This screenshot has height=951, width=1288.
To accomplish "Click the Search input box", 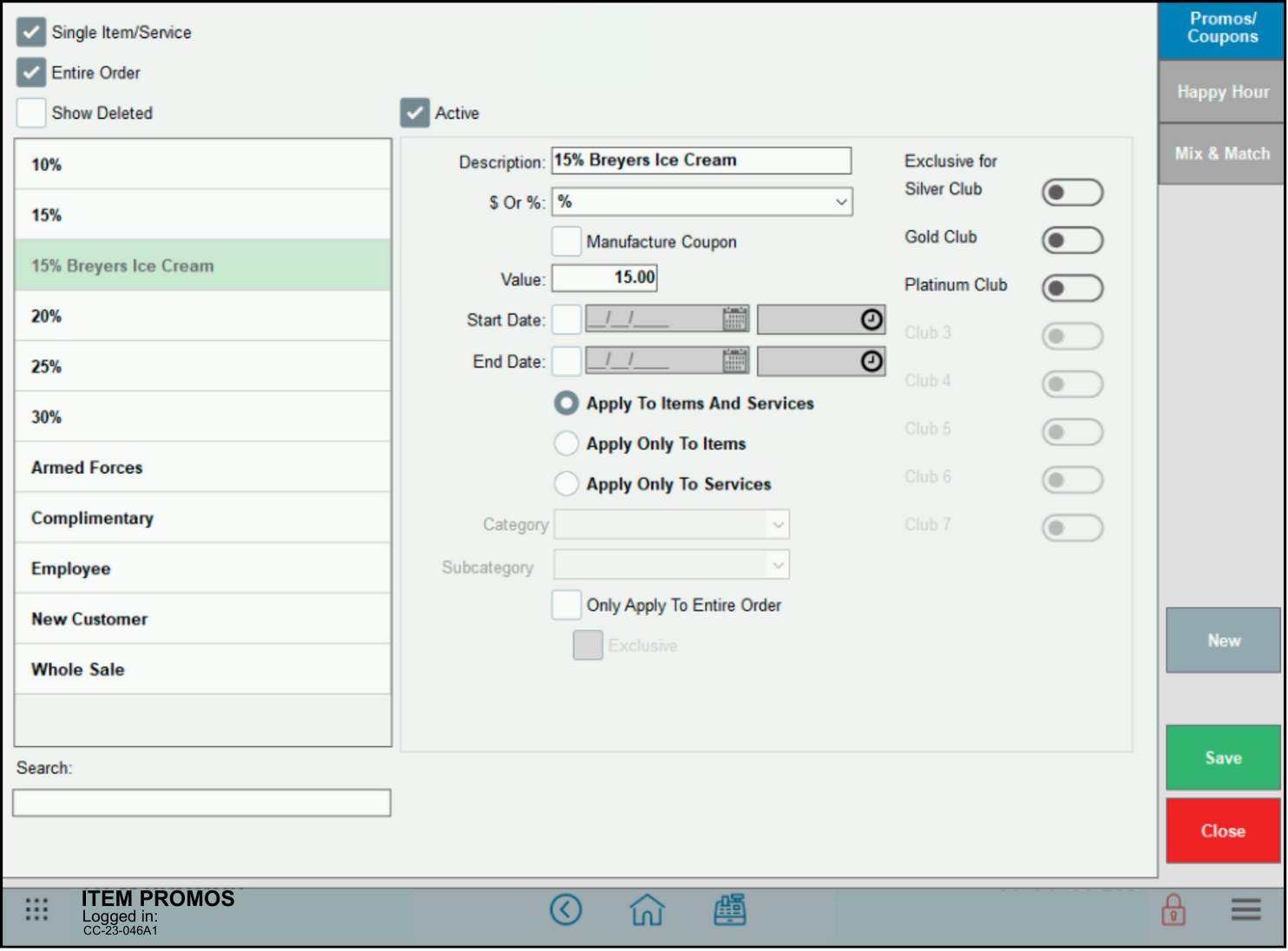I will (201, 803).
